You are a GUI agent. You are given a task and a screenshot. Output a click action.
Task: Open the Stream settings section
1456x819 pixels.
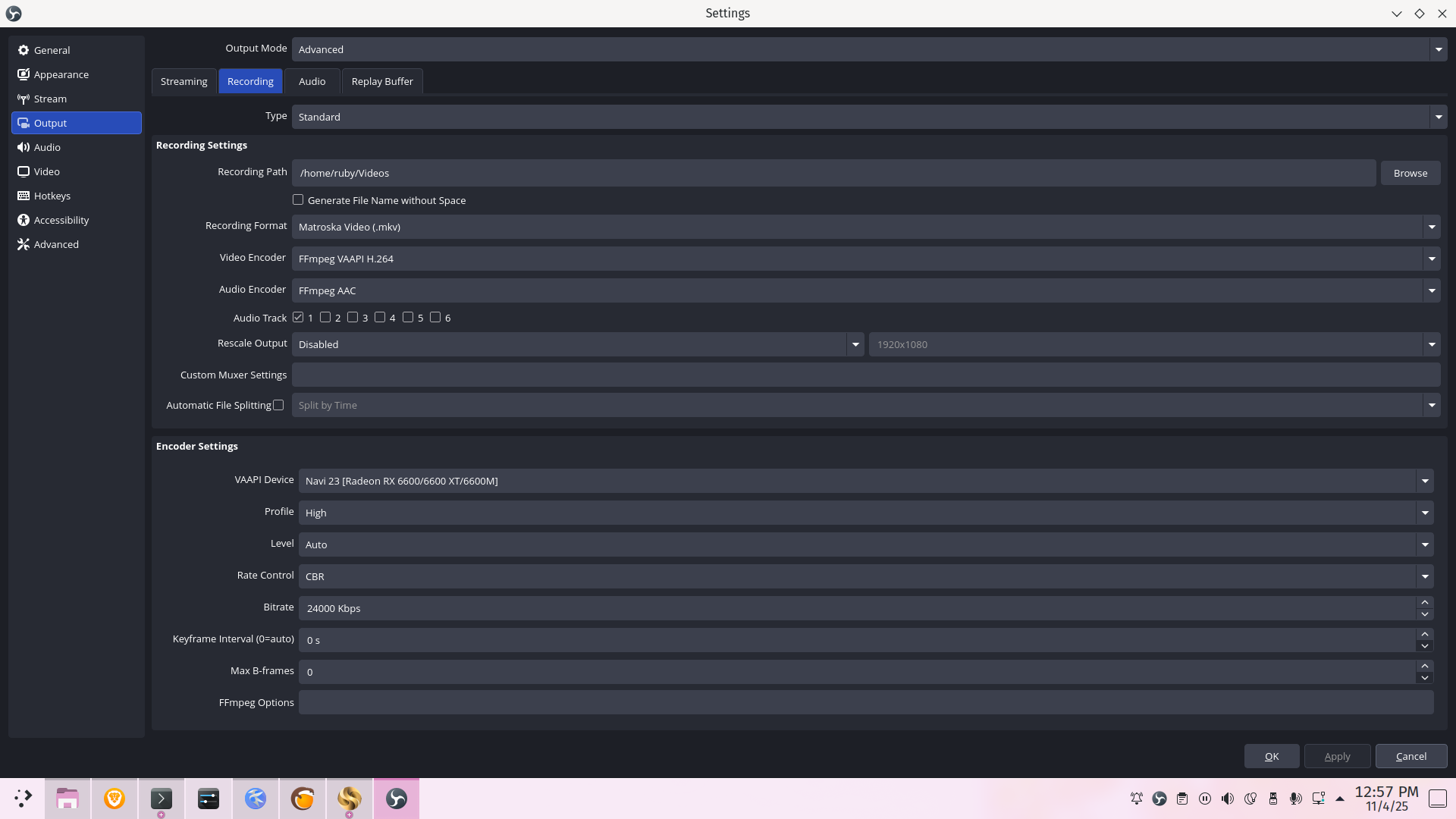(50, 99)
